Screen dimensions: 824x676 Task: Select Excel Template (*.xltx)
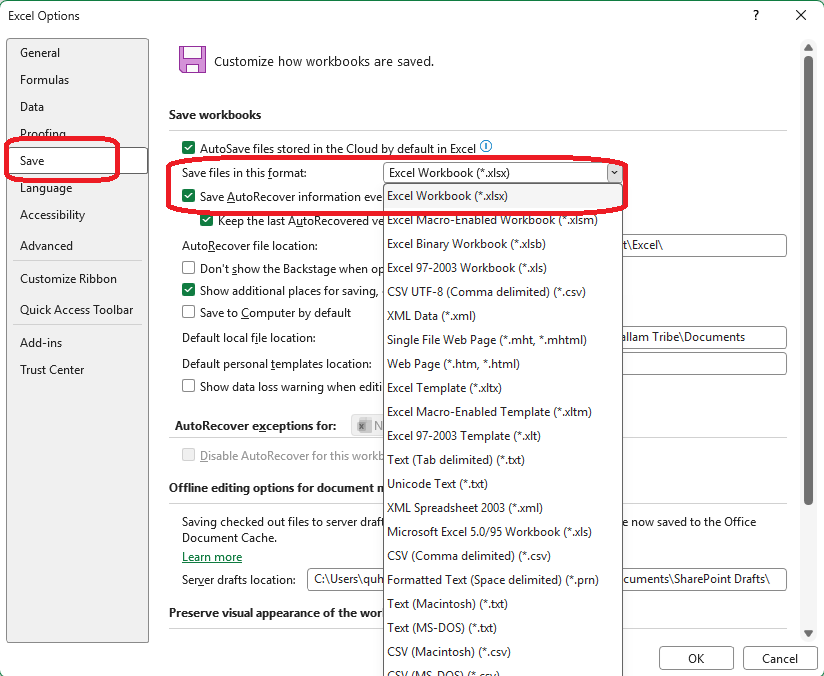503,388
